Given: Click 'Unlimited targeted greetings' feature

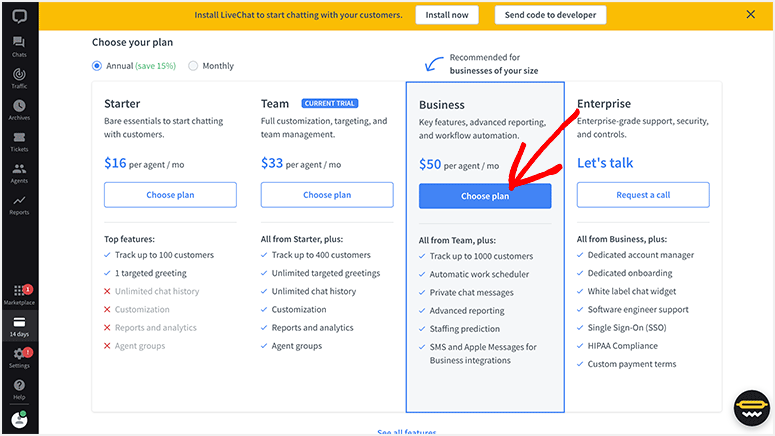Looking at the screenshot, I should click(x=326, y=273).
